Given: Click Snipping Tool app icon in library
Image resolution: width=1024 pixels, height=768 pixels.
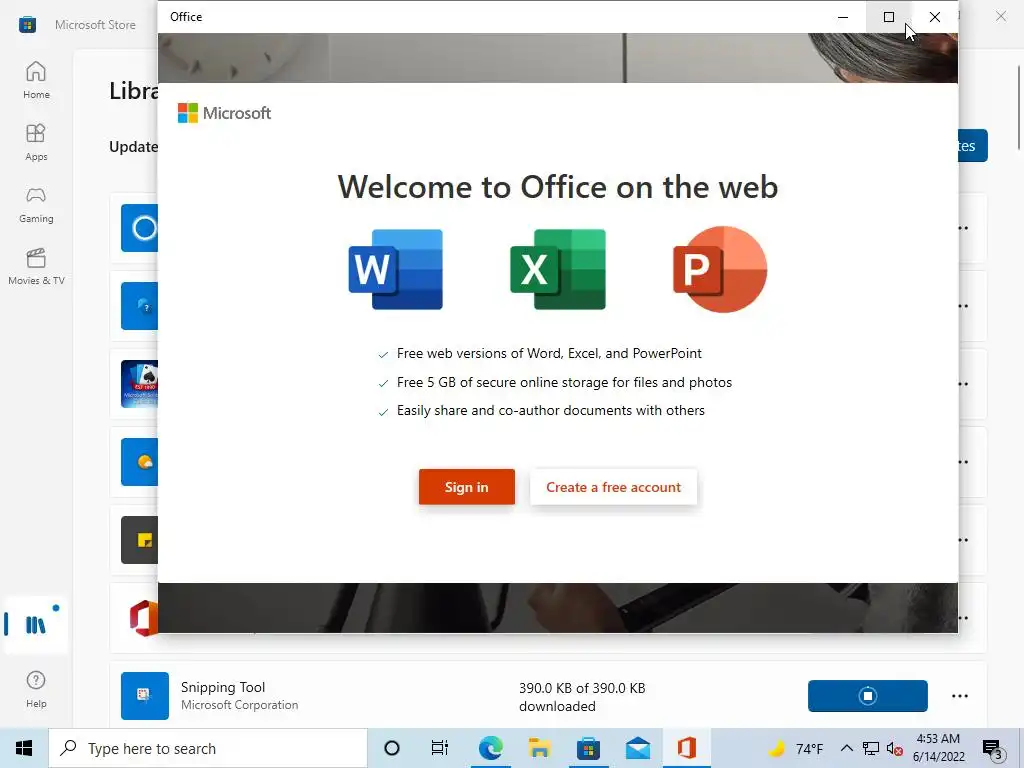Looking at the screenshot, I should point(145,696).
